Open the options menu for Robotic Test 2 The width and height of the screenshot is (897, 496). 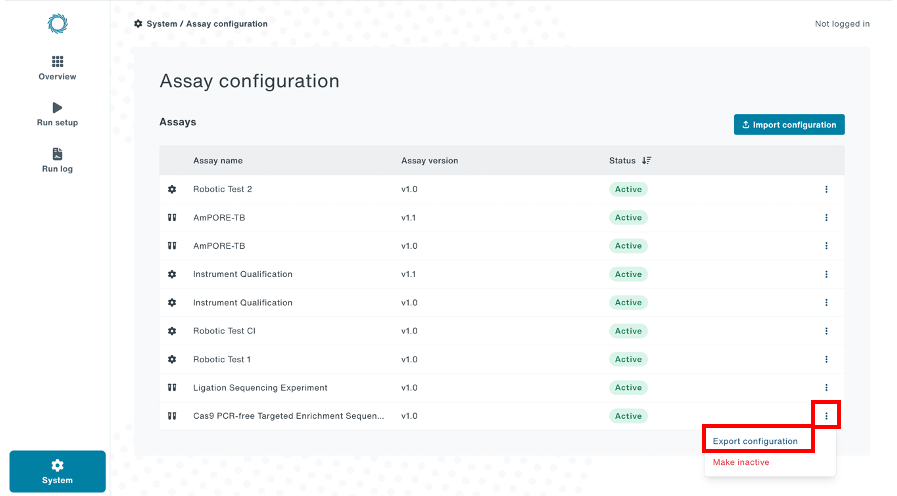click(826, 189)
